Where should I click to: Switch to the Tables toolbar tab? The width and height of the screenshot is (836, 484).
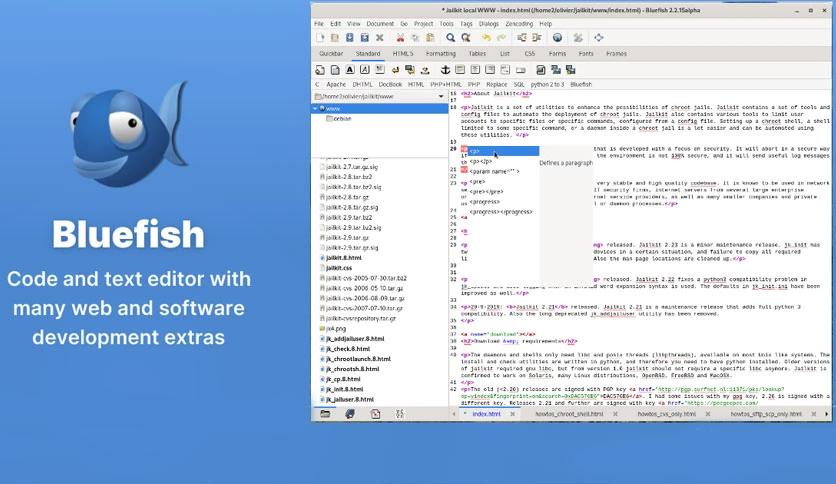click(477, 54)
